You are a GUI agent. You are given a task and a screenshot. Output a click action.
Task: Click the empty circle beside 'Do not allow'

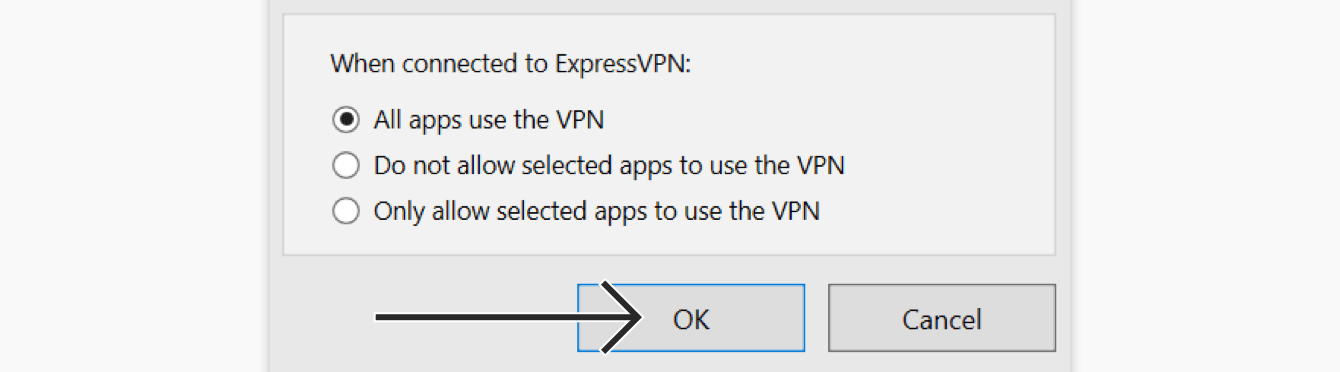[346, 165]
